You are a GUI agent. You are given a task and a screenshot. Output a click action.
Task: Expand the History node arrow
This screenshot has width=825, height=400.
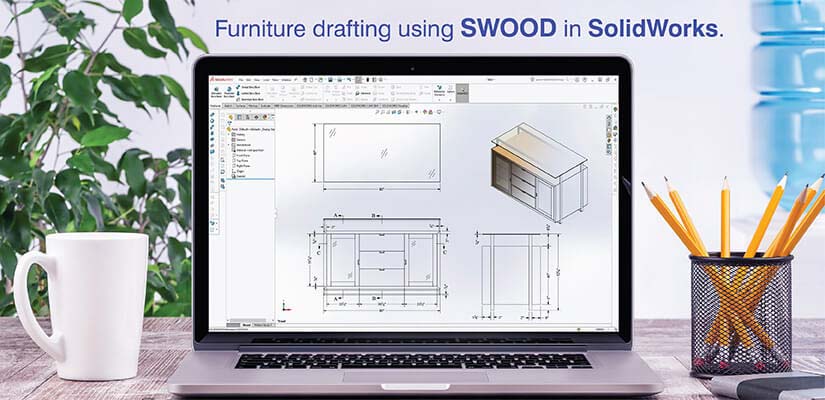[228, 135]
